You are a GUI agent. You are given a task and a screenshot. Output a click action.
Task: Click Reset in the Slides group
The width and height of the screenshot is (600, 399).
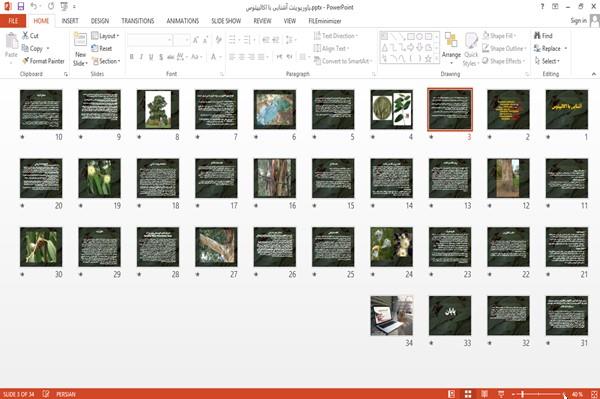tap(102, 48)
